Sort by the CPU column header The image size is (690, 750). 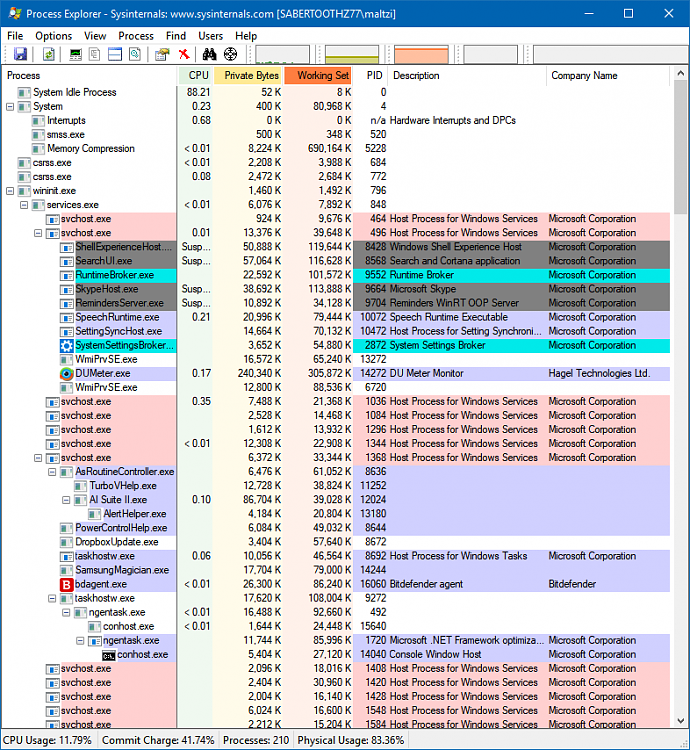[195, 76]
